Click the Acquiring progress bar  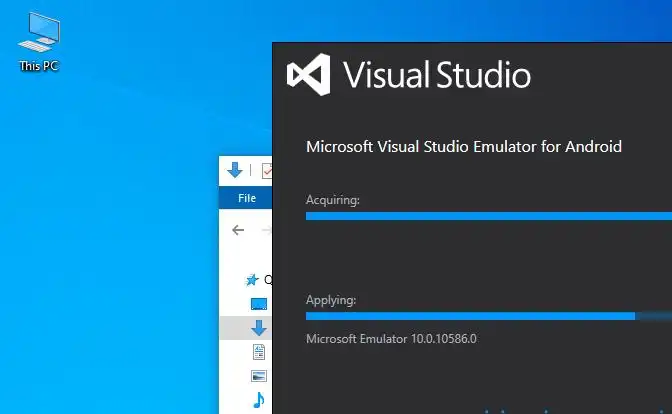coord(489,216)
